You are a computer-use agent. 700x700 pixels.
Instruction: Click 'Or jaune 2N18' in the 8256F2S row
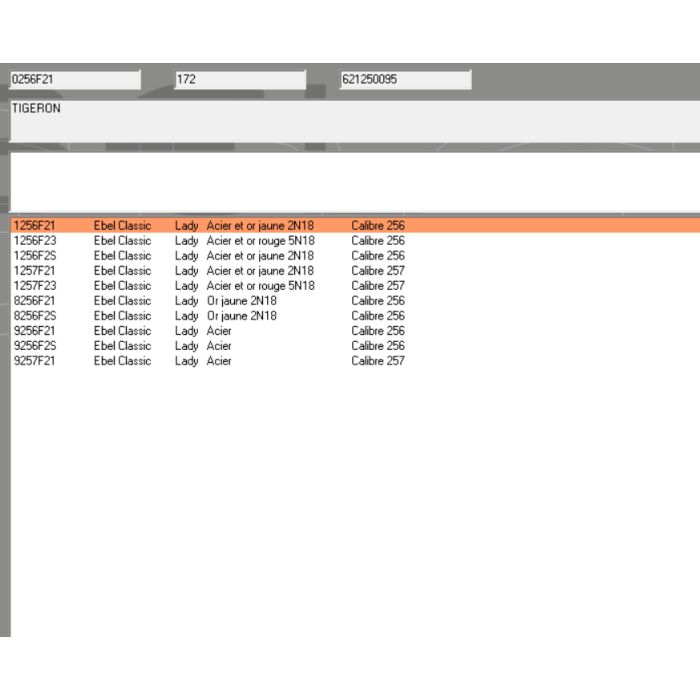point(242,316)
